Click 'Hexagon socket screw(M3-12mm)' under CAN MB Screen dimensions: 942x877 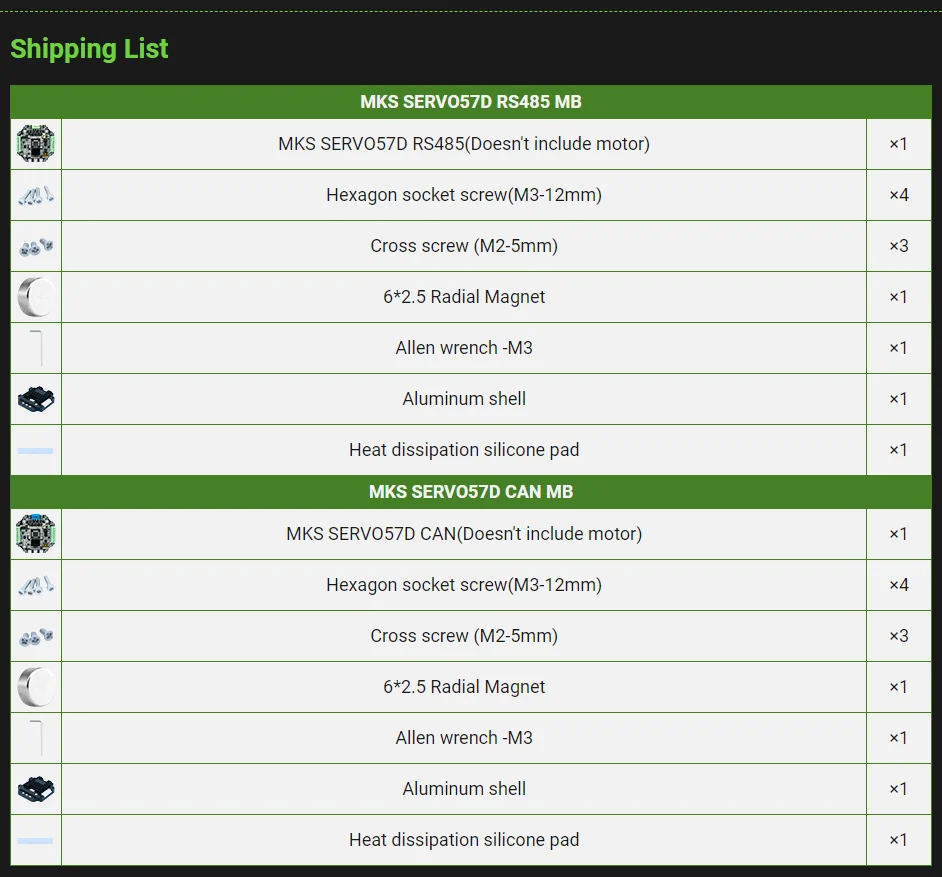pos(464,584)
